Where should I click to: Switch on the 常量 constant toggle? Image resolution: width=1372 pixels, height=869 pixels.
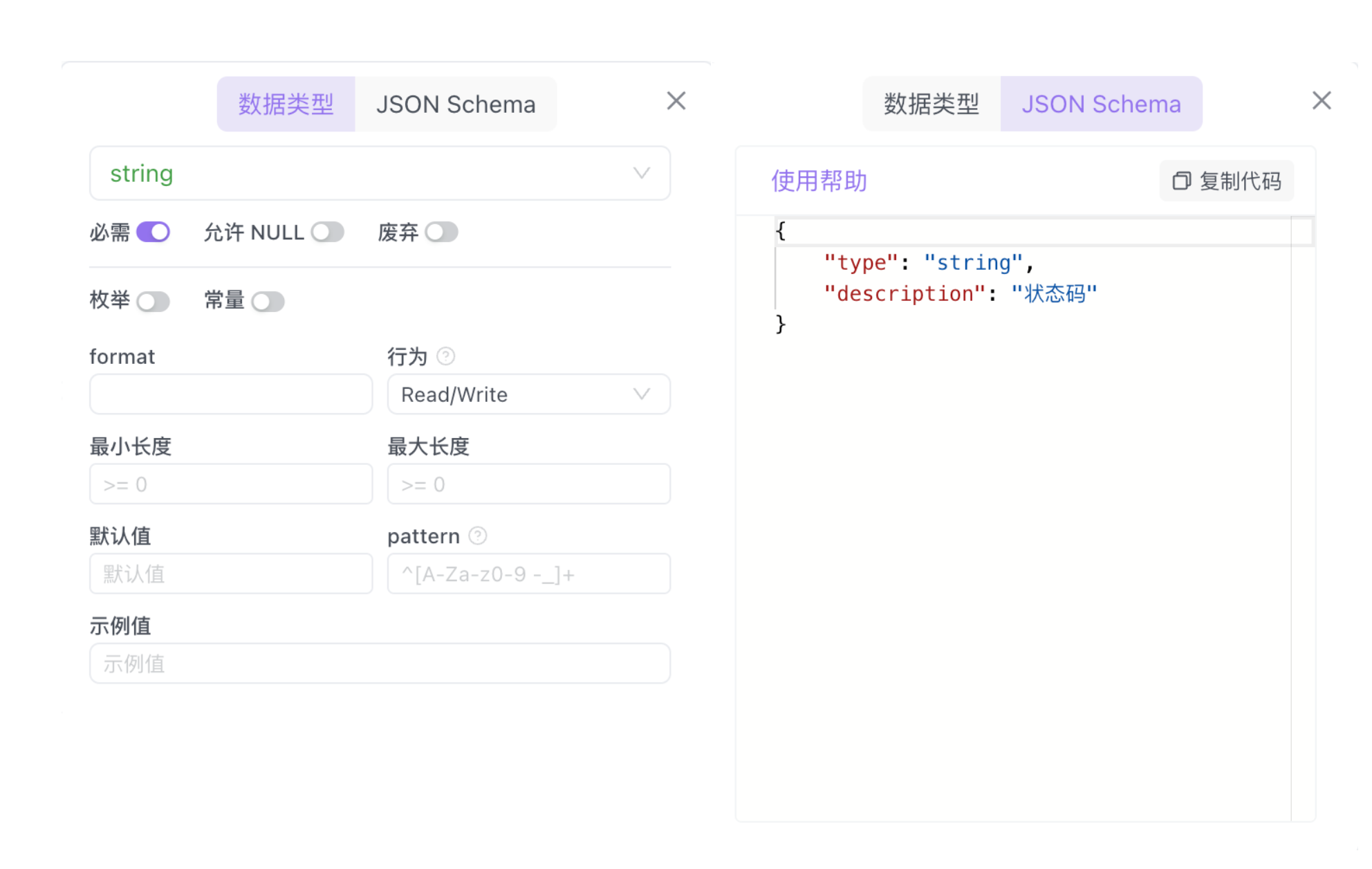[x=268, y=301]
